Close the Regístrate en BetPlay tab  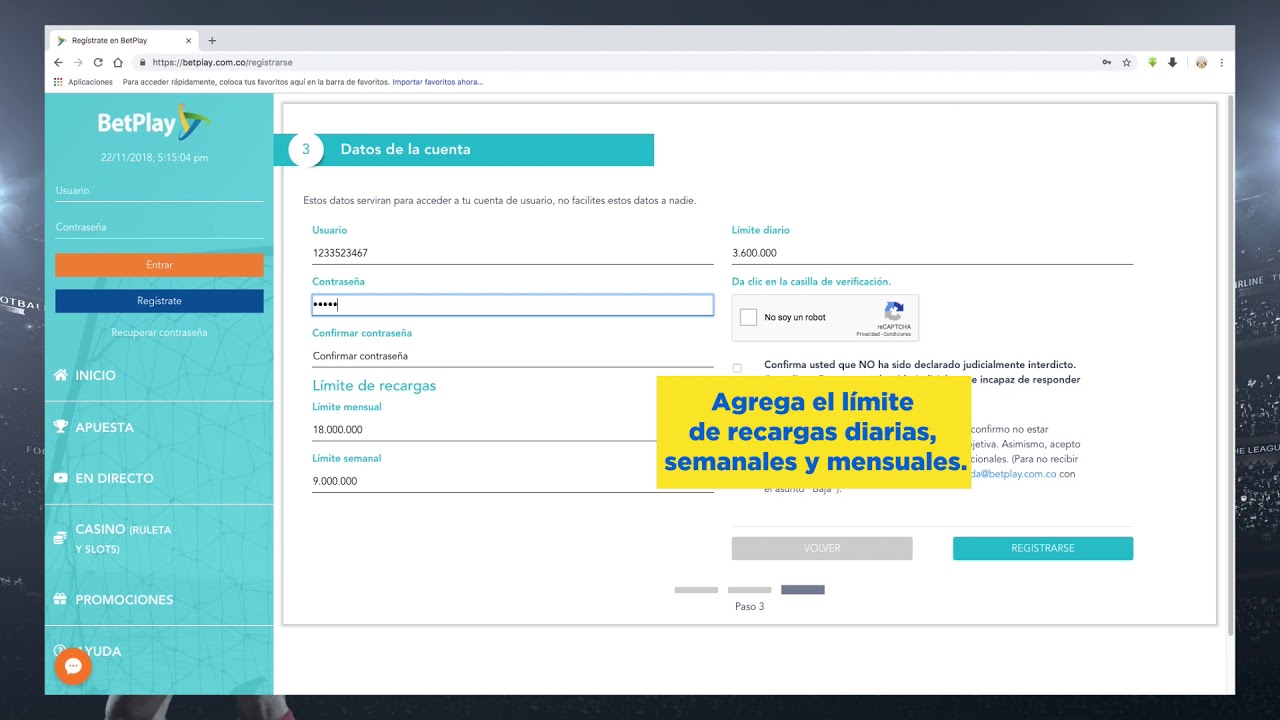tap(189, 41)
